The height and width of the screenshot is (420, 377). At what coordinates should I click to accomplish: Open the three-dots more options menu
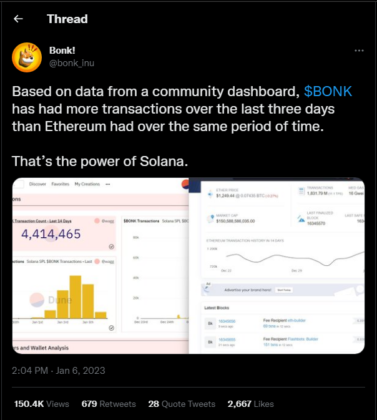tap(359, 51)
